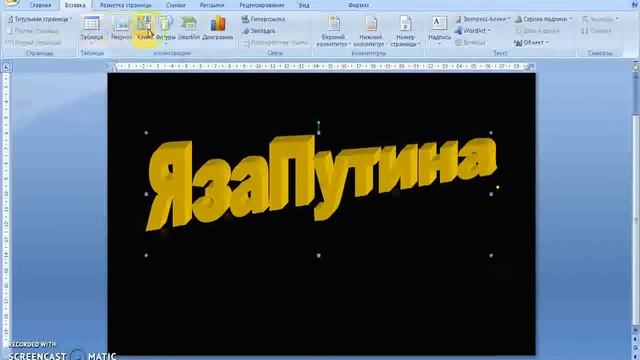
Task: Click the Страницы group label
Action: (39, 53)
